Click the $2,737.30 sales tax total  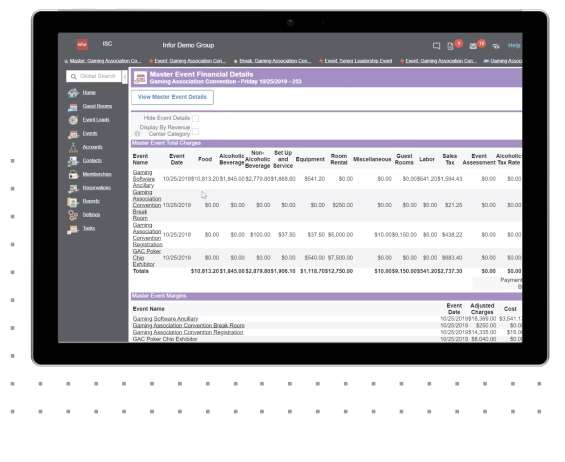(x=450, y=271)
